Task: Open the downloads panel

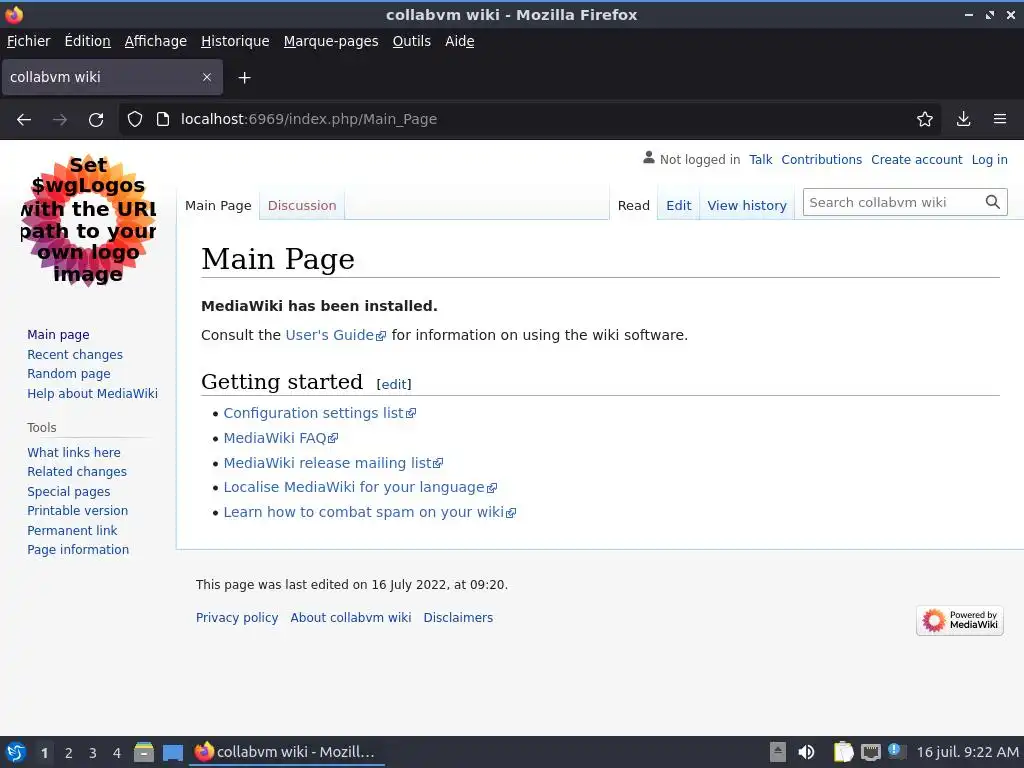Action: [x=963, y=119]
